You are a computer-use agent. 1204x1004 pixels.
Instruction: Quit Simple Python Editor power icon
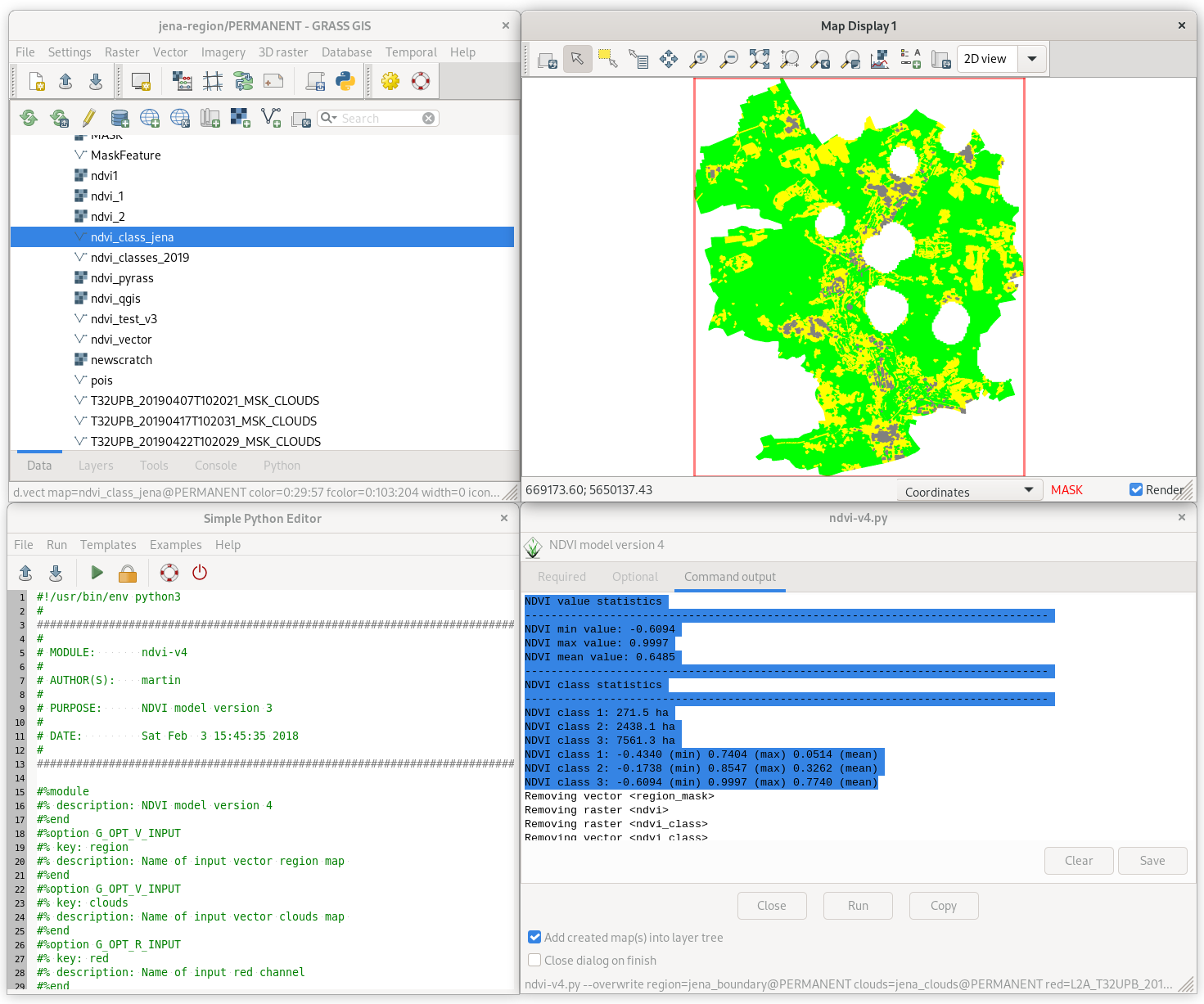[x=200, y=573]
